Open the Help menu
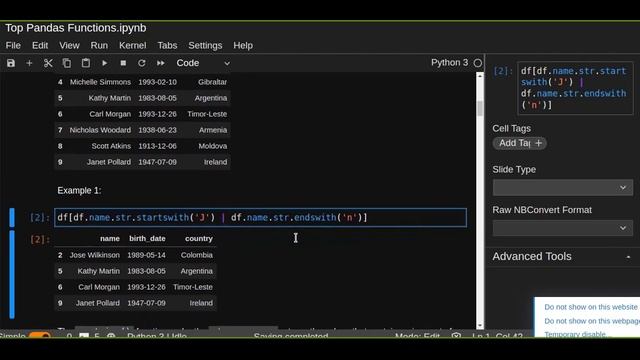The width and height of the screenshot is (640, 360). pyautogui.click(x=243, y=45)
